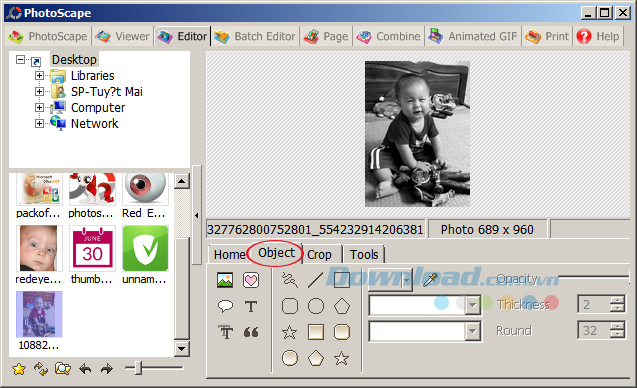637x388 pixels.
Task: Select the outlined circle shape tool
Action: click(316, 306)
